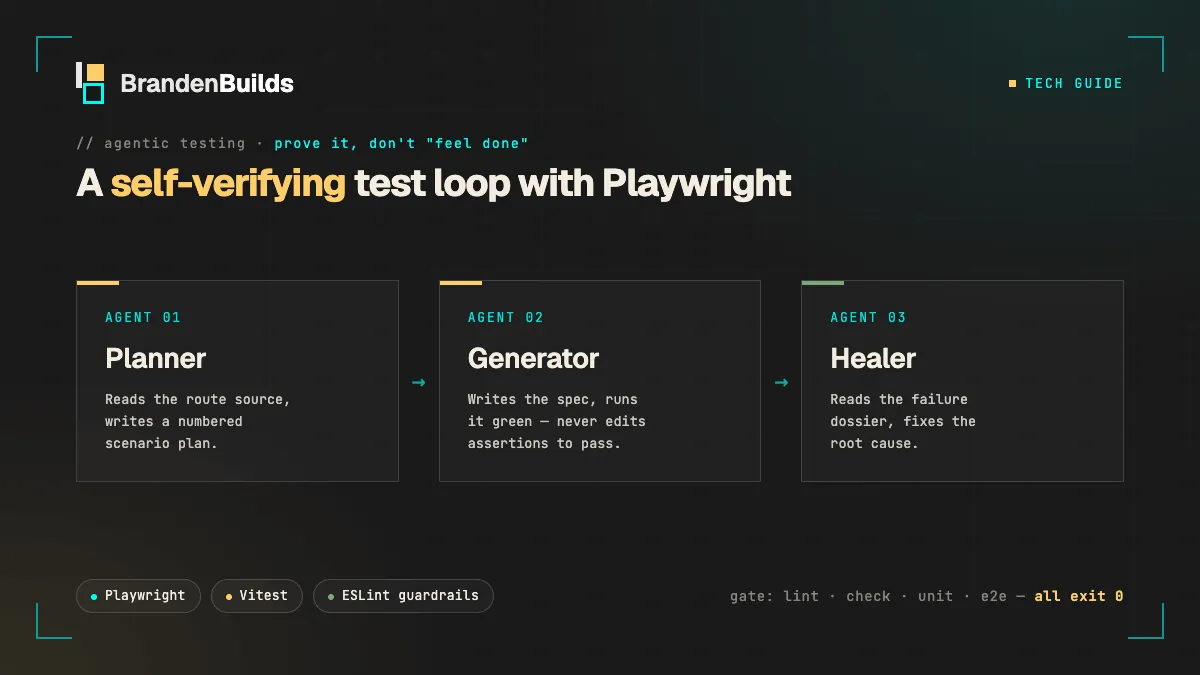1200x675 pixels.
Task: Click the highlighted "self-verifying" headline words
Action: coord(228,184)
